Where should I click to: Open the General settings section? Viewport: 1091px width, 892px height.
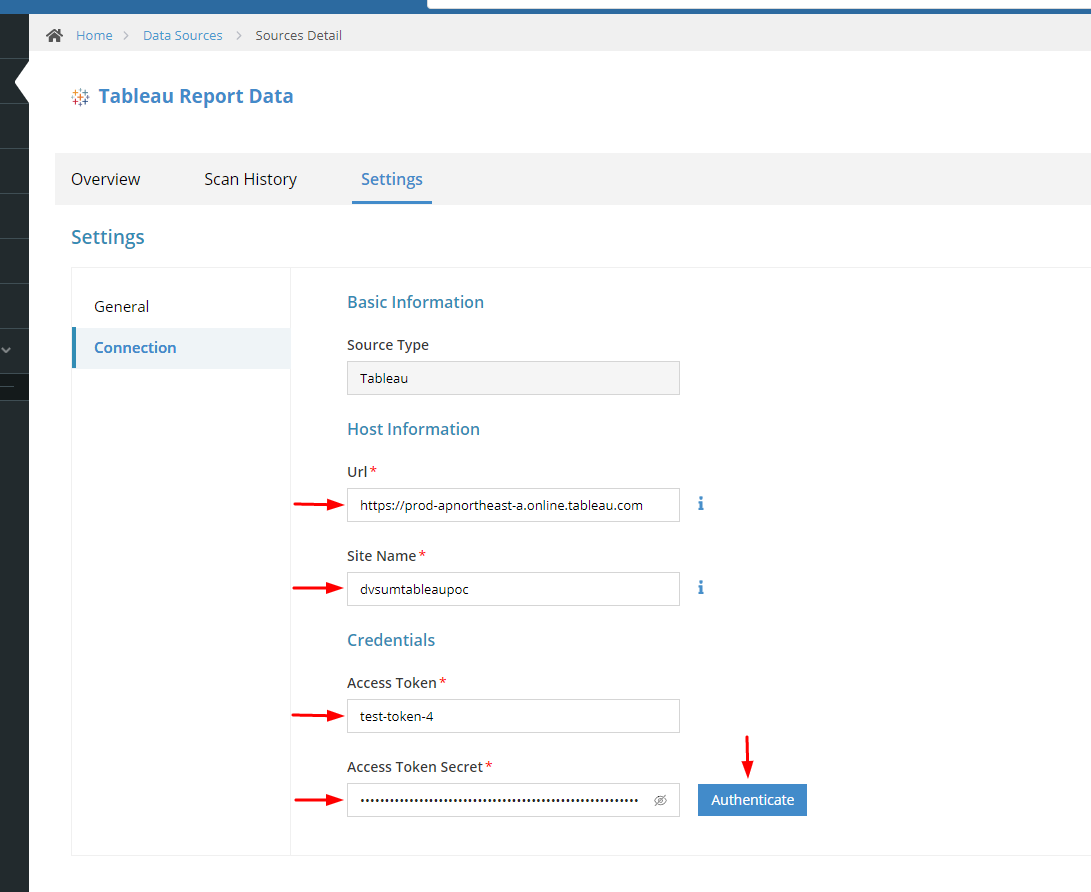point(182,307)
